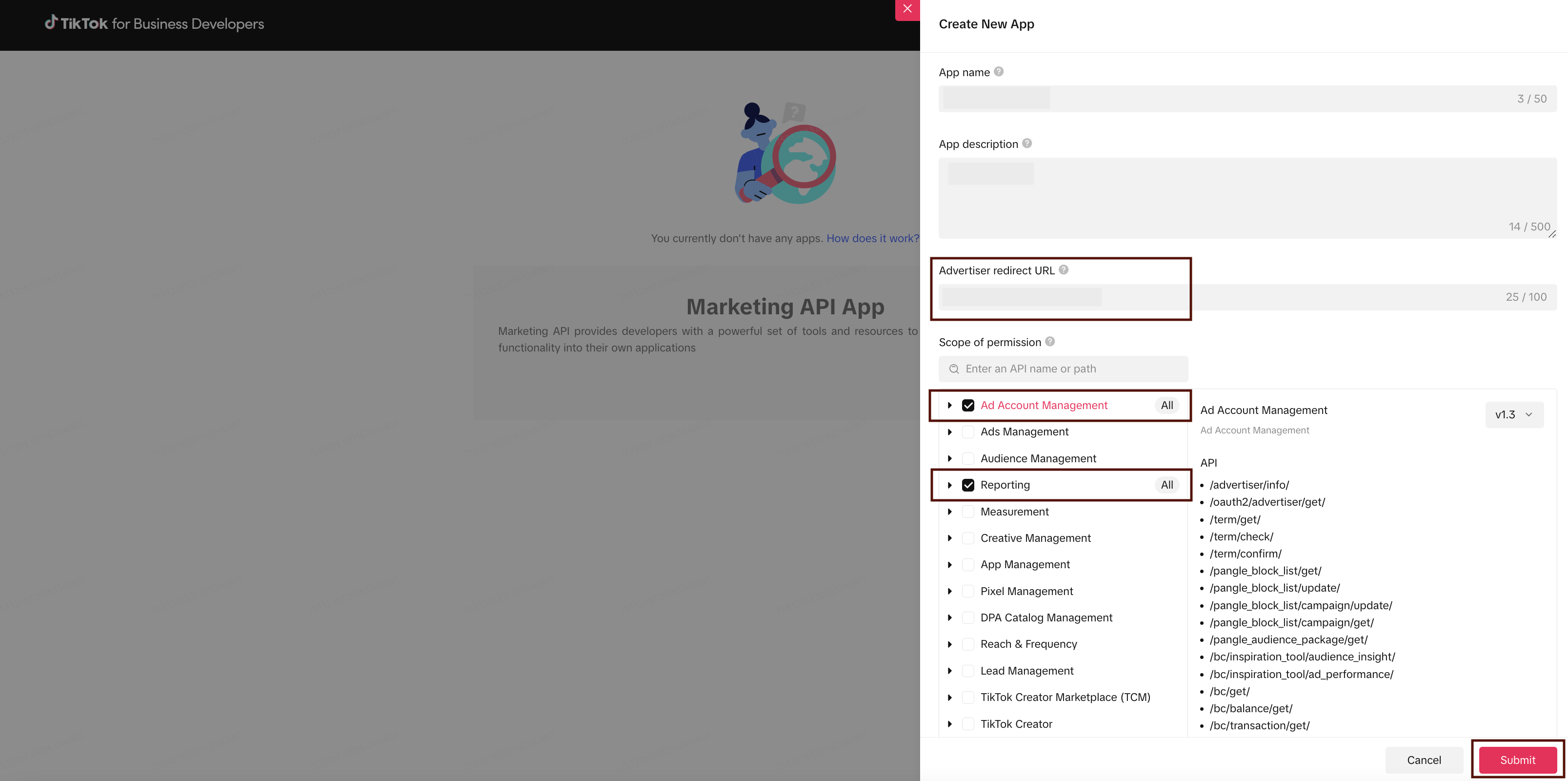The width and height of the screenshot is (1568, 781).
Task: Select the Lead Management tree item
Action: tap(1027, 671)
